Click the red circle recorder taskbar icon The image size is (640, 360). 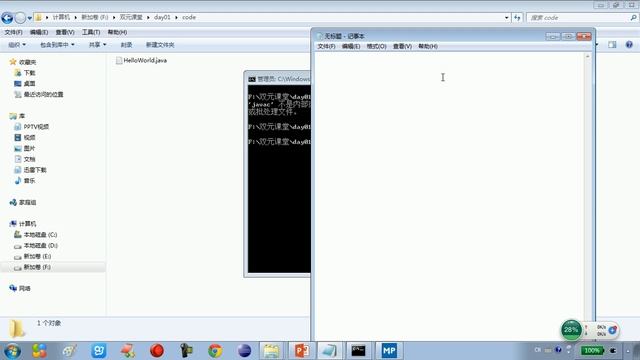coord(157,351)
